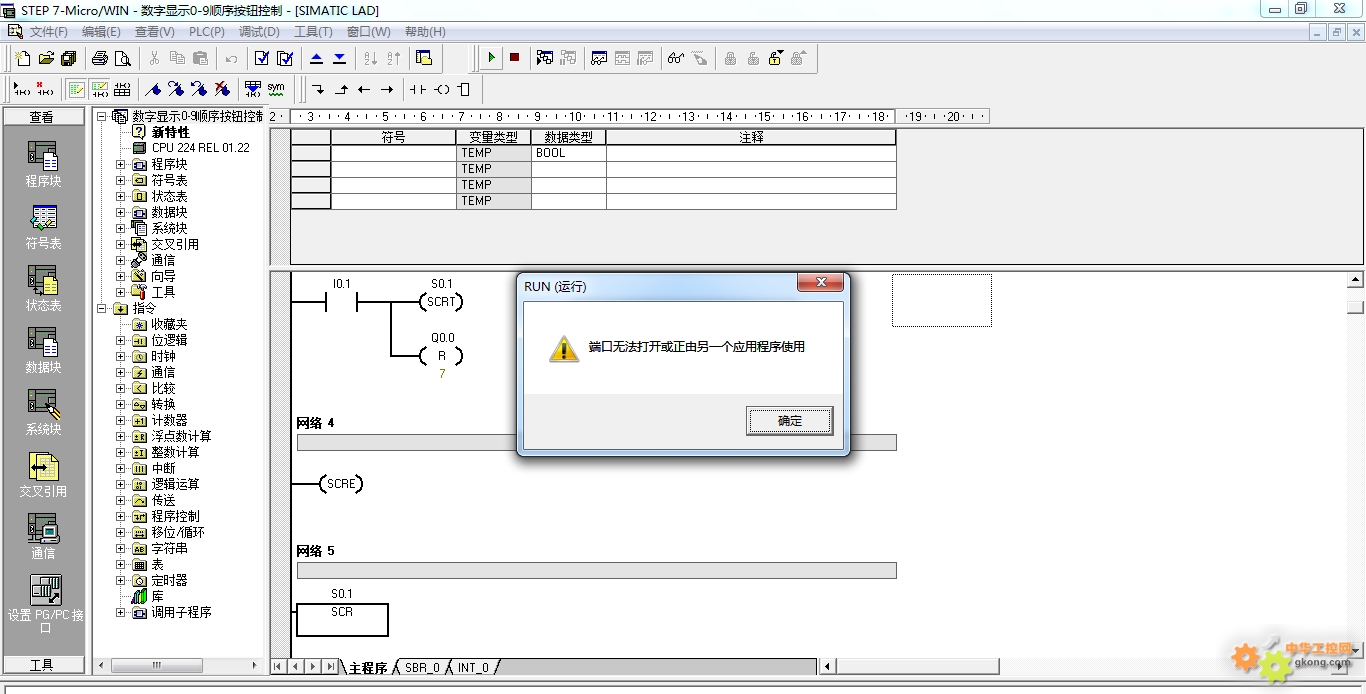Close the RUN (运行) dialog with X
Screen dimensions: 1366x694
[x=821, y=283]
